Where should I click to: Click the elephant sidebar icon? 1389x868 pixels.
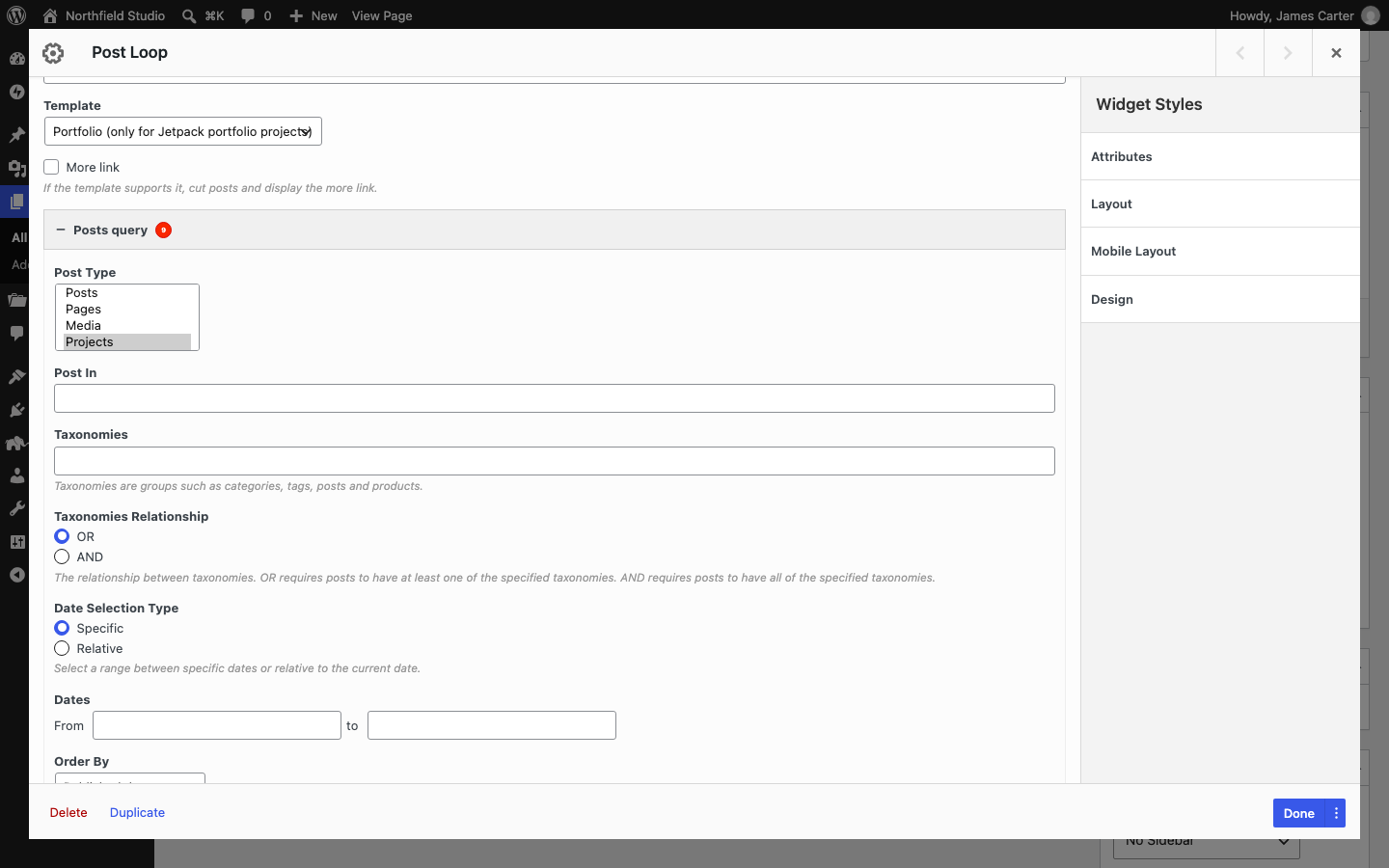[16, 443]
